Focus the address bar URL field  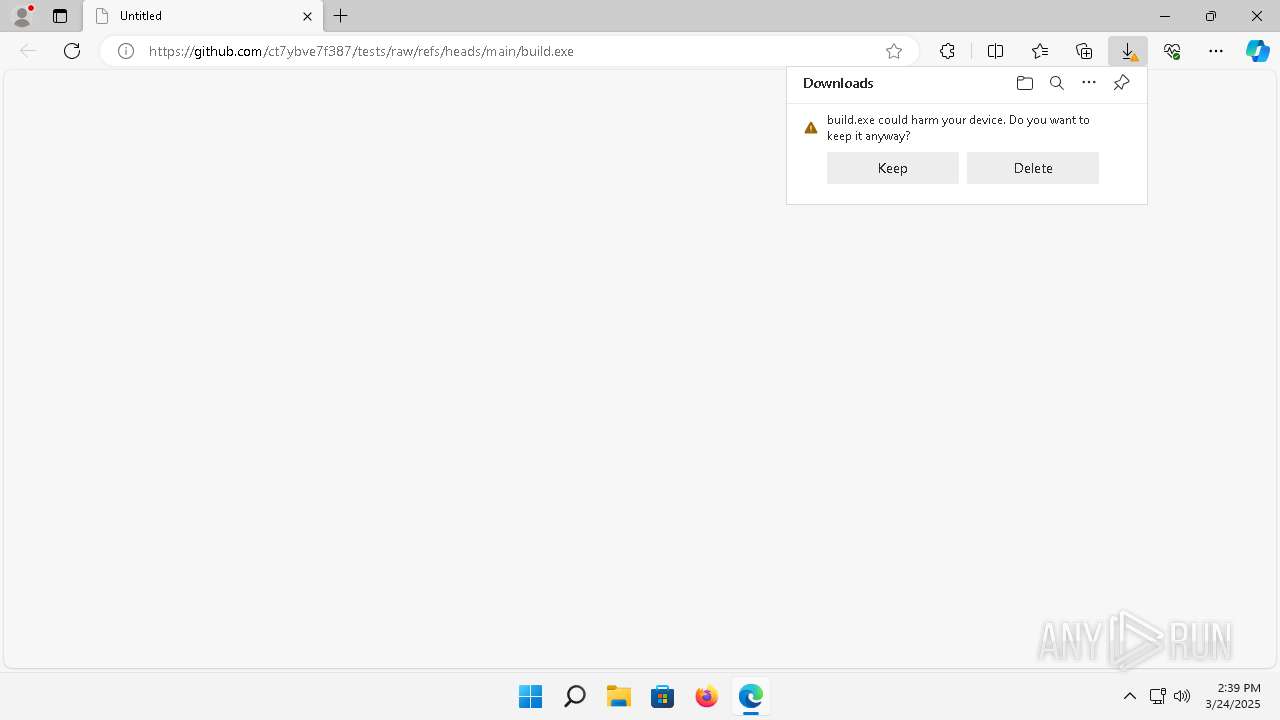tap(510, 51)
